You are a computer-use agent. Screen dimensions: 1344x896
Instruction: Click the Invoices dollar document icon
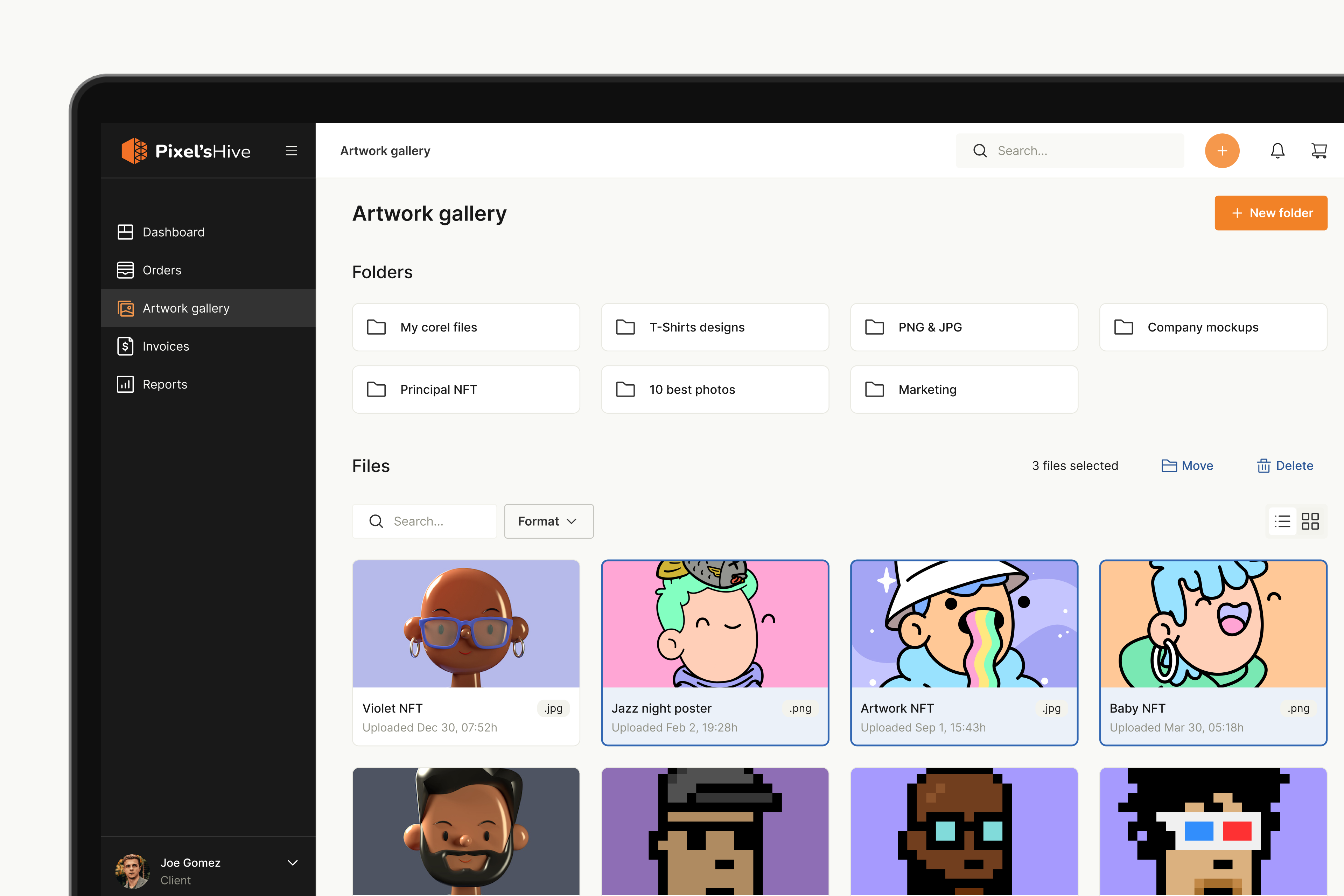[x=125, y=346]
